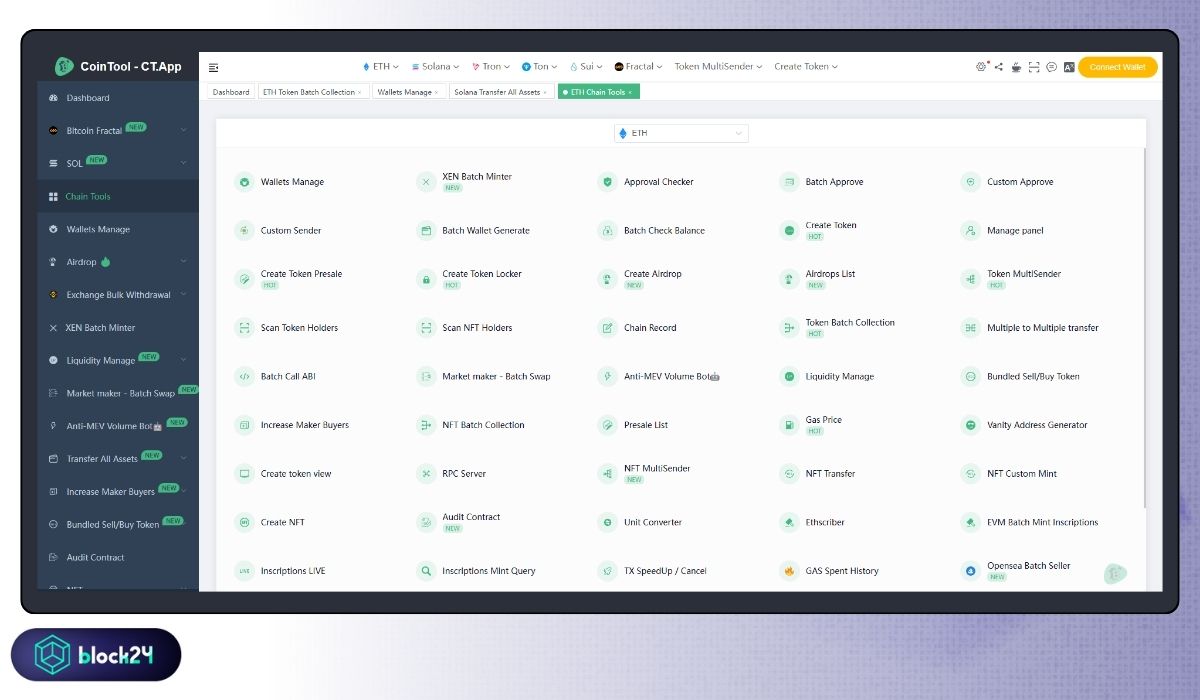Open the share icon in top toolbar
The image size is (1200, 700).
click(x=998, y=67)
